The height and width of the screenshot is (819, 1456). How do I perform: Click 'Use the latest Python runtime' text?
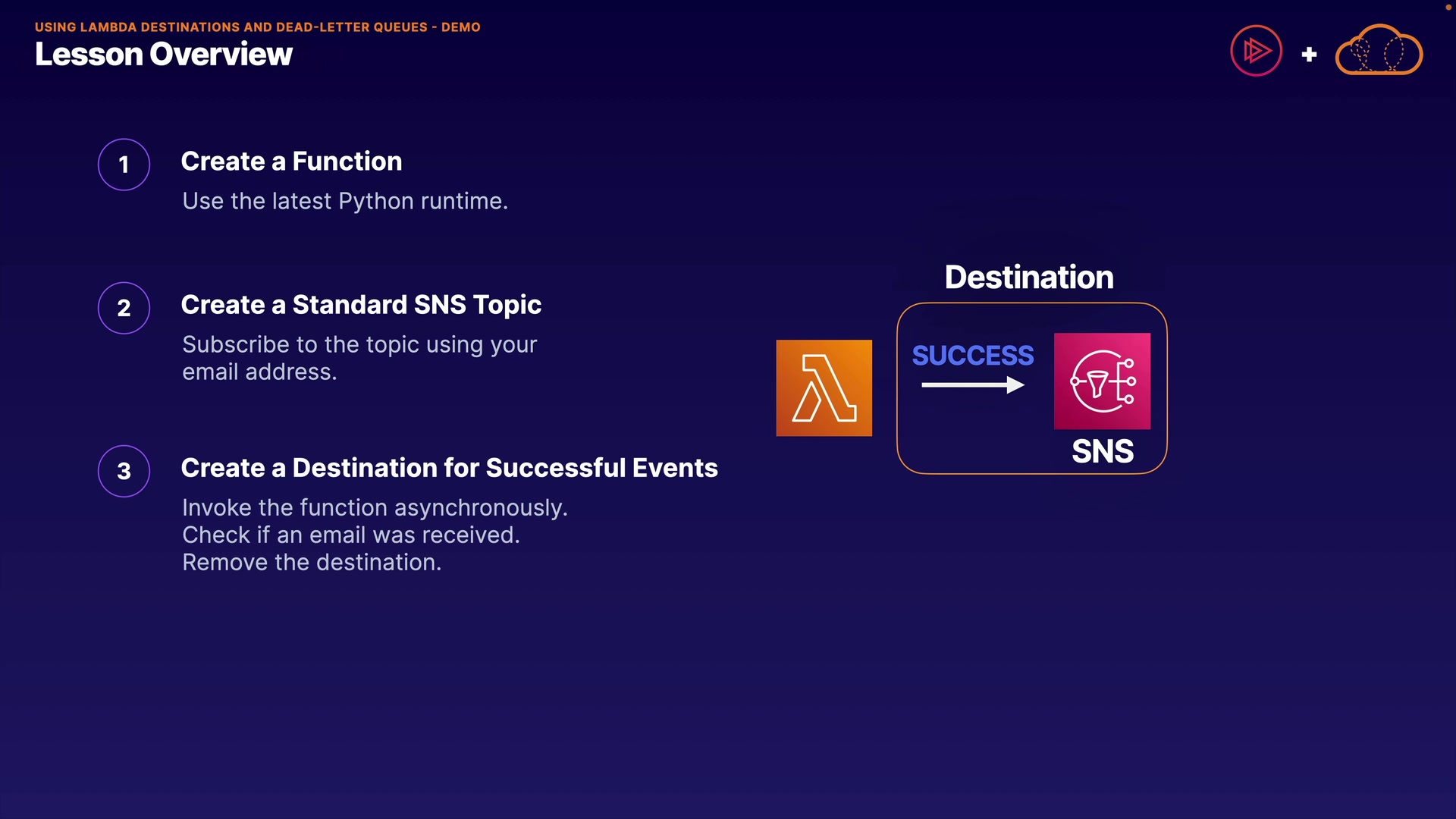point(345,201)
